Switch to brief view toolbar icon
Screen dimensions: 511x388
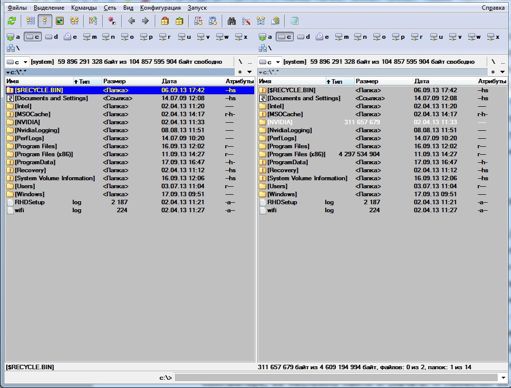(x=30, y=21)
